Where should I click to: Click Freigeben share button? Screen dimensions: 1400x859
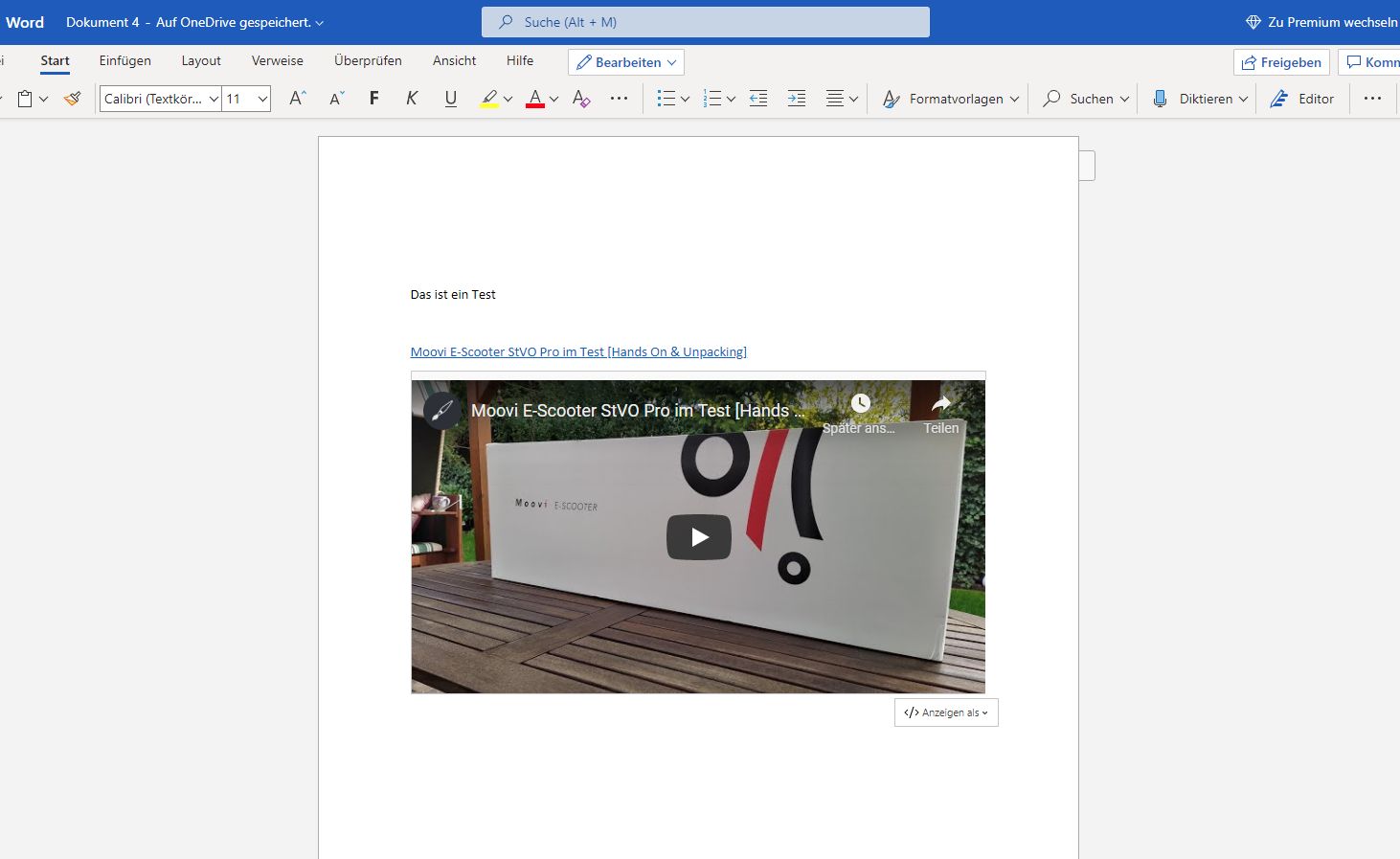(1281, 62)
